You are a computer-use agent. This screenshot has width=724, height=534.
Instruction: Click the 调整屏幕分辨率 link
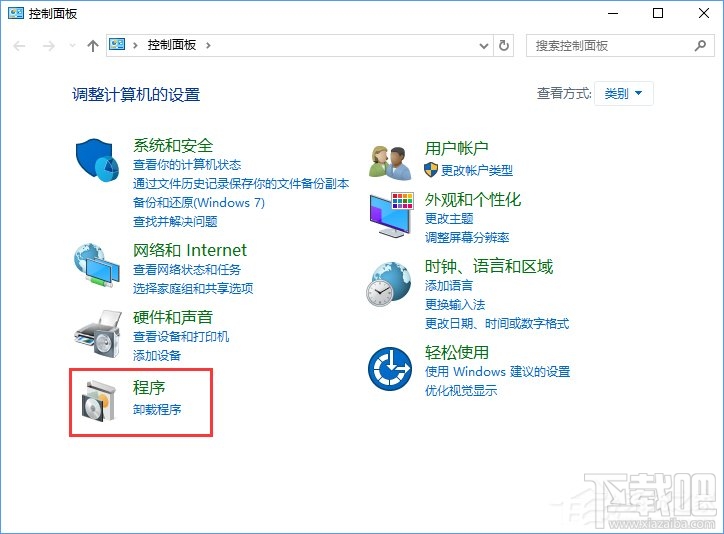click(467, 238)
